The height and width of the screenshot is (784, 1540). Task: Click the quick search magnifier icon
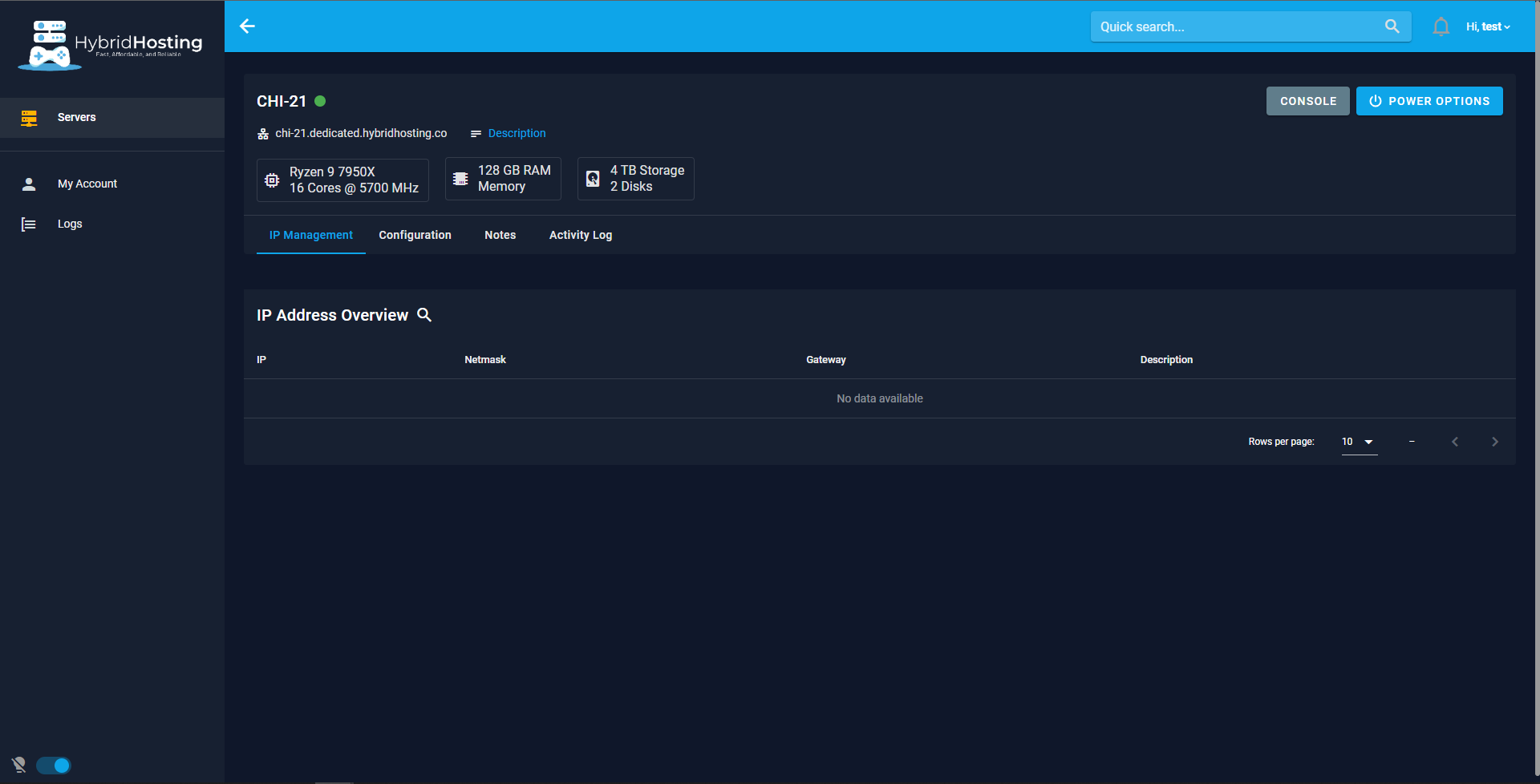pyautogui.click(x=1392, y=26)
